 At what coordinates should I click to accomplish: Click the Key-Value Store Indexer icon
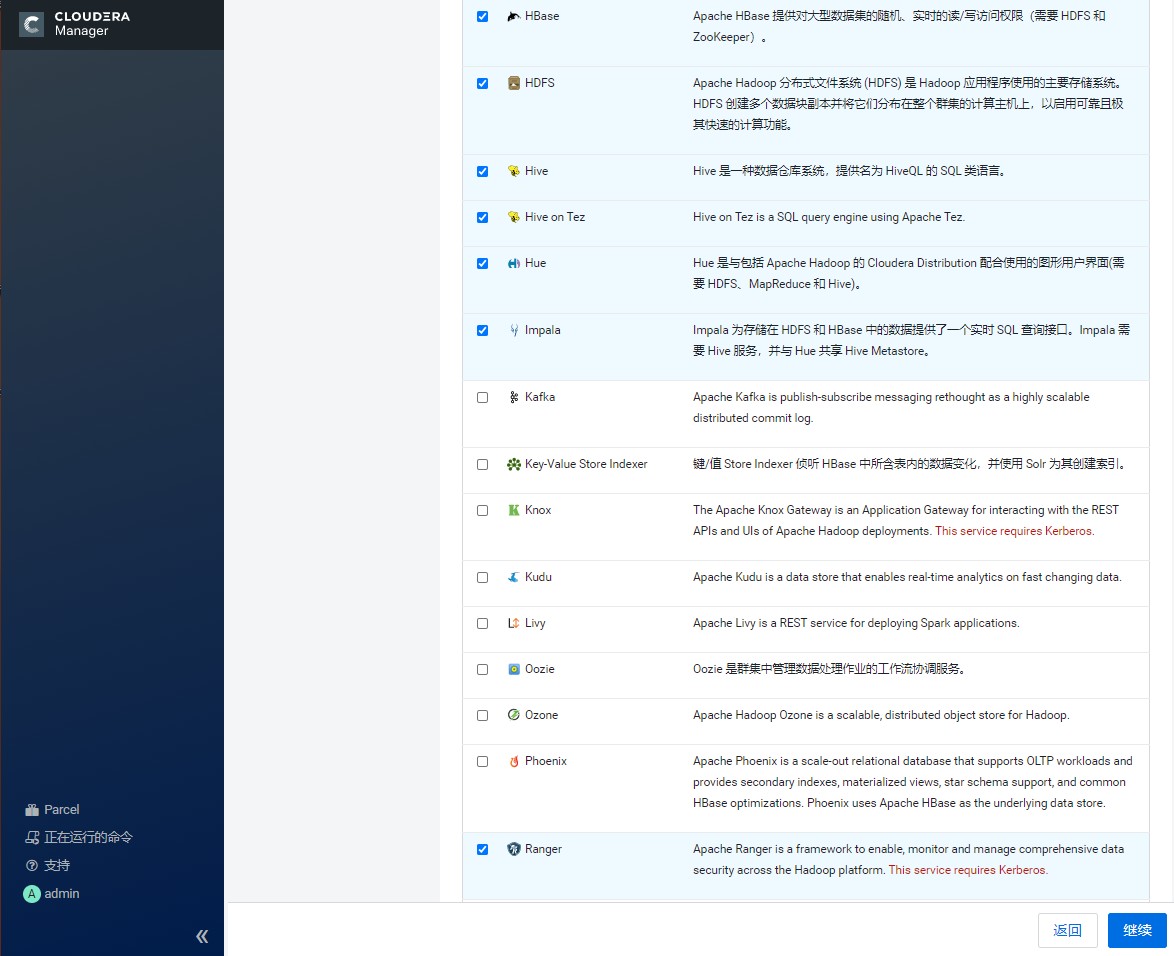tap(514, 464)
